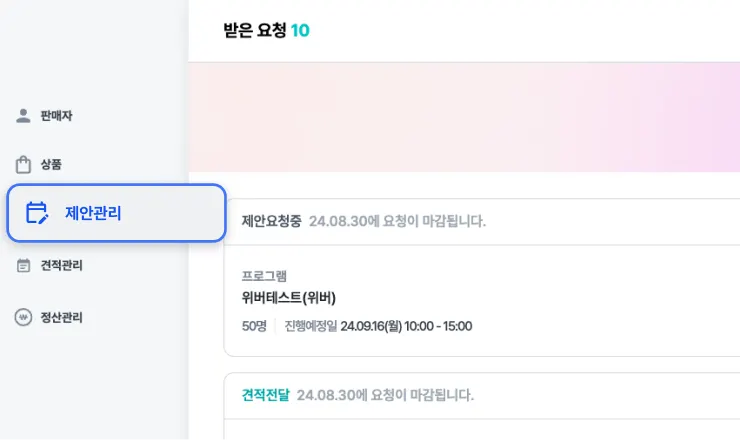Open the 판매자 menu label
740x440 pixels.
[56, 116]
